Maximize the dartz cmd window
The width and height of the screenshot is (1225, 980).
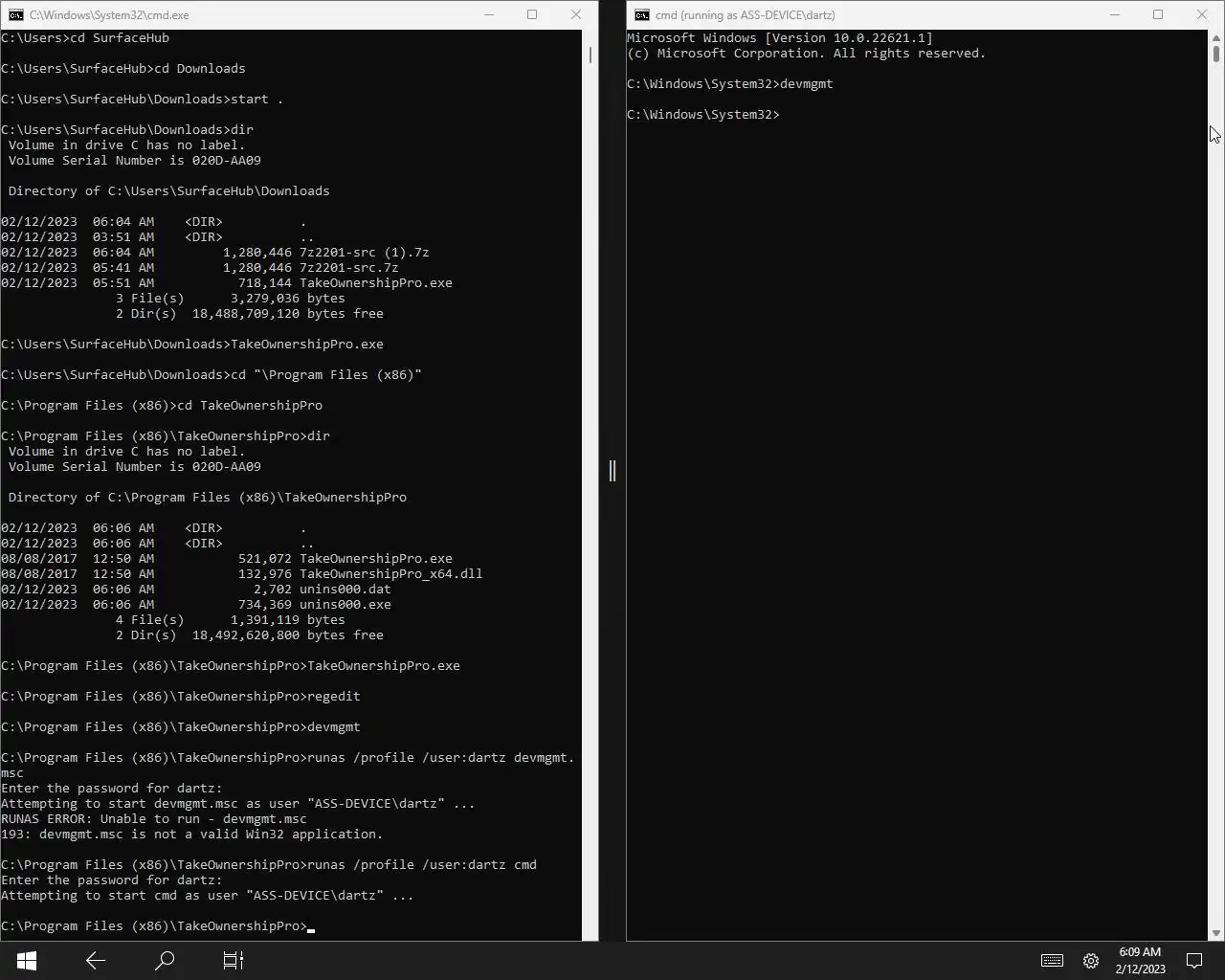1158,14
